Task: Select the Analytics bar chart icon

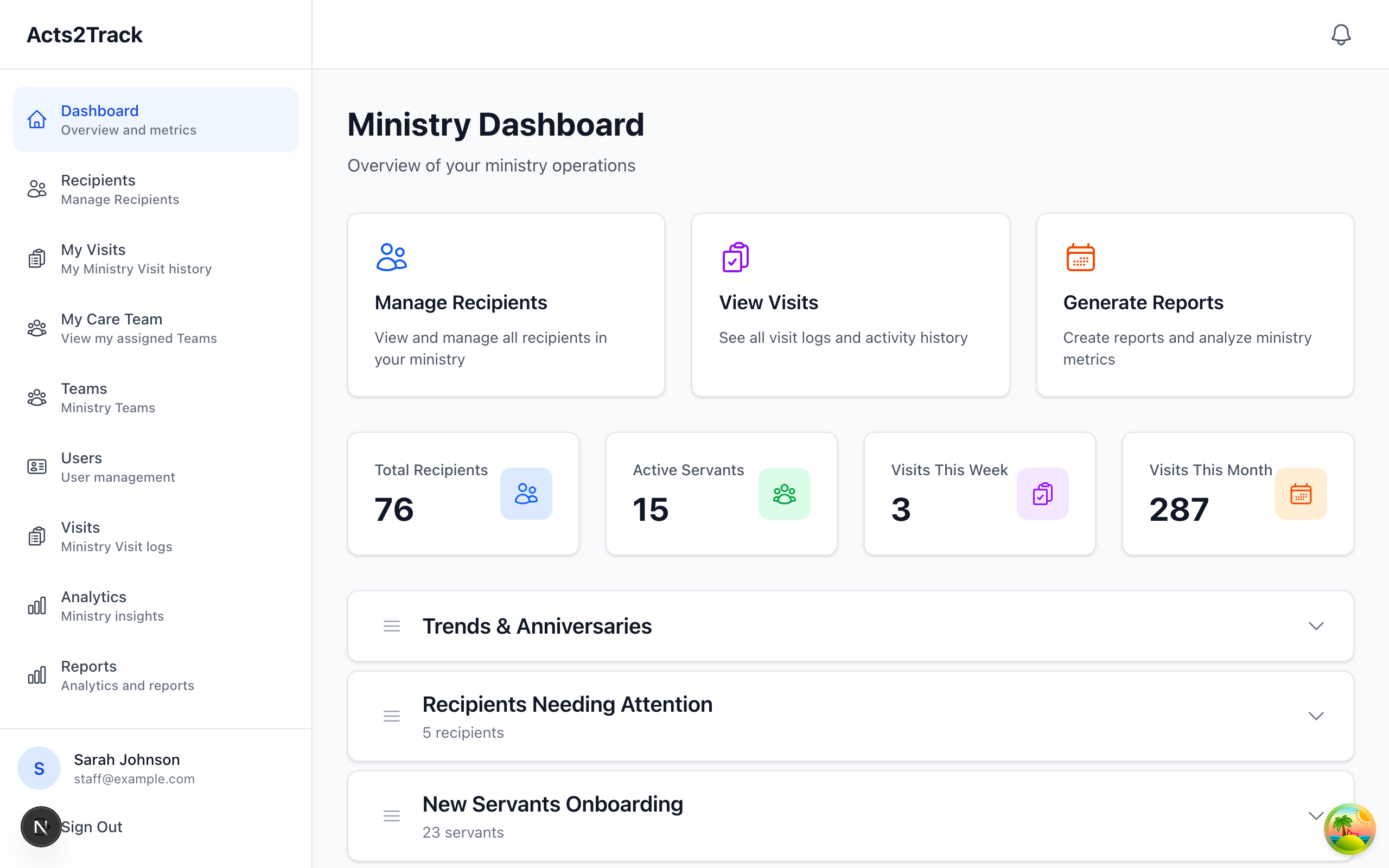Action: click(37, 605)
